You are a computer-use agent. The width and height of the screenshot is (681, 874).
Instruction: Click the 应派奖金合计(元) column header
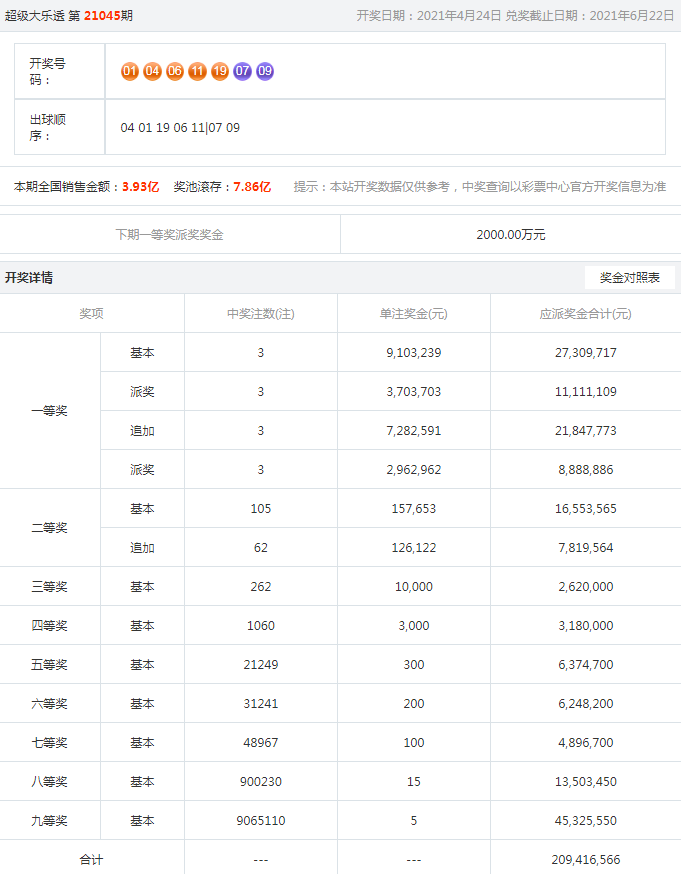pos(586,314)
